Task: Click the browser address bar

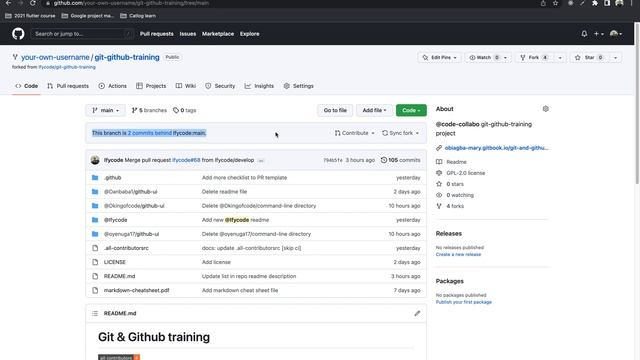Action: click(286, 3)
